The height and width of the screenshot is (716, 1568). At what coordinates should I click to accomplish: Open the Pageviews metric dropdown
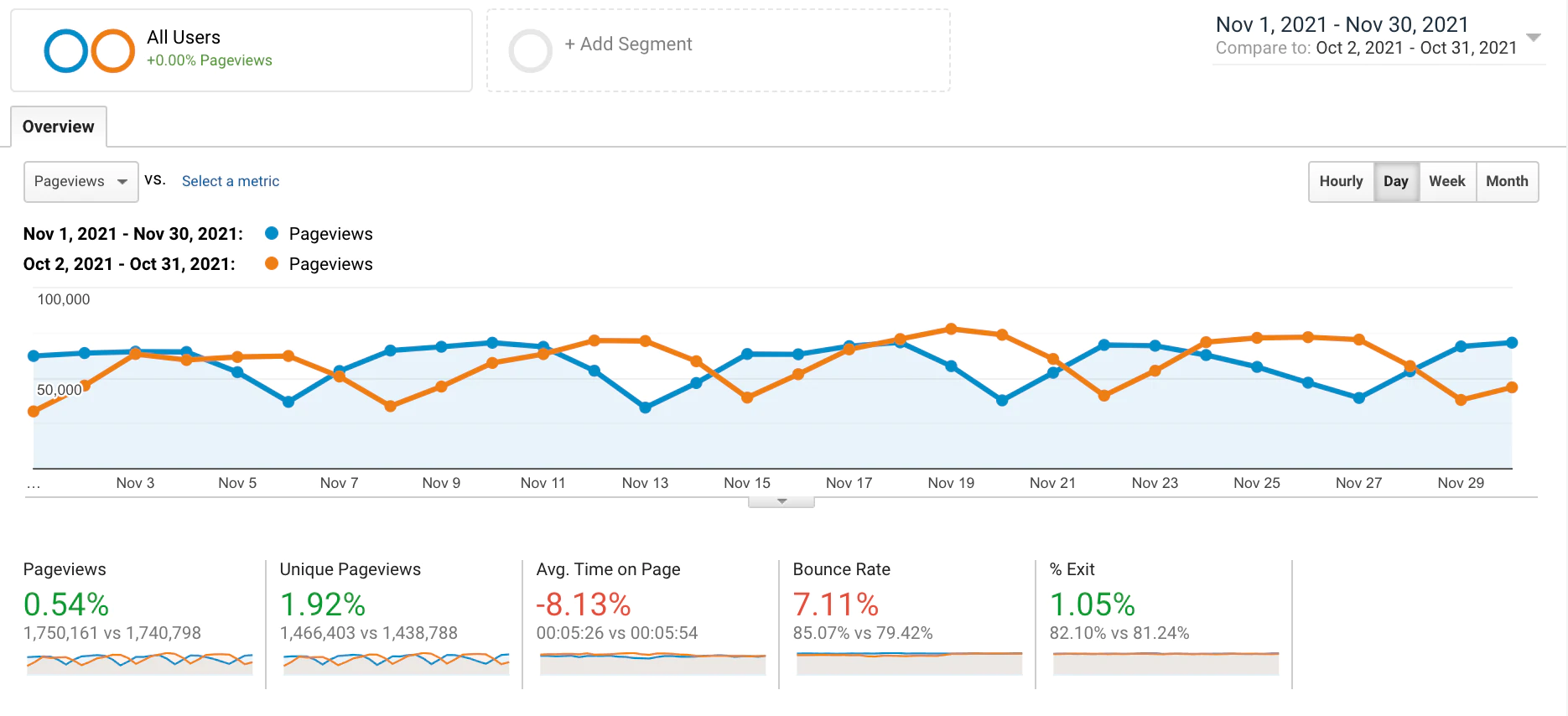point(81,182)
